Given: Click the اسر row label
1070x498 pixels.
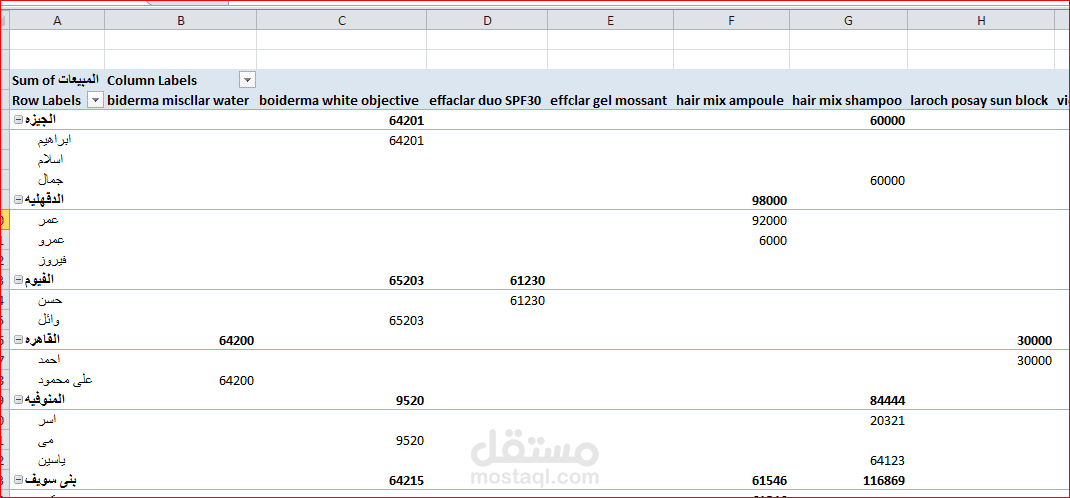Looking at the screenshot, I should (x=48, y=420).
